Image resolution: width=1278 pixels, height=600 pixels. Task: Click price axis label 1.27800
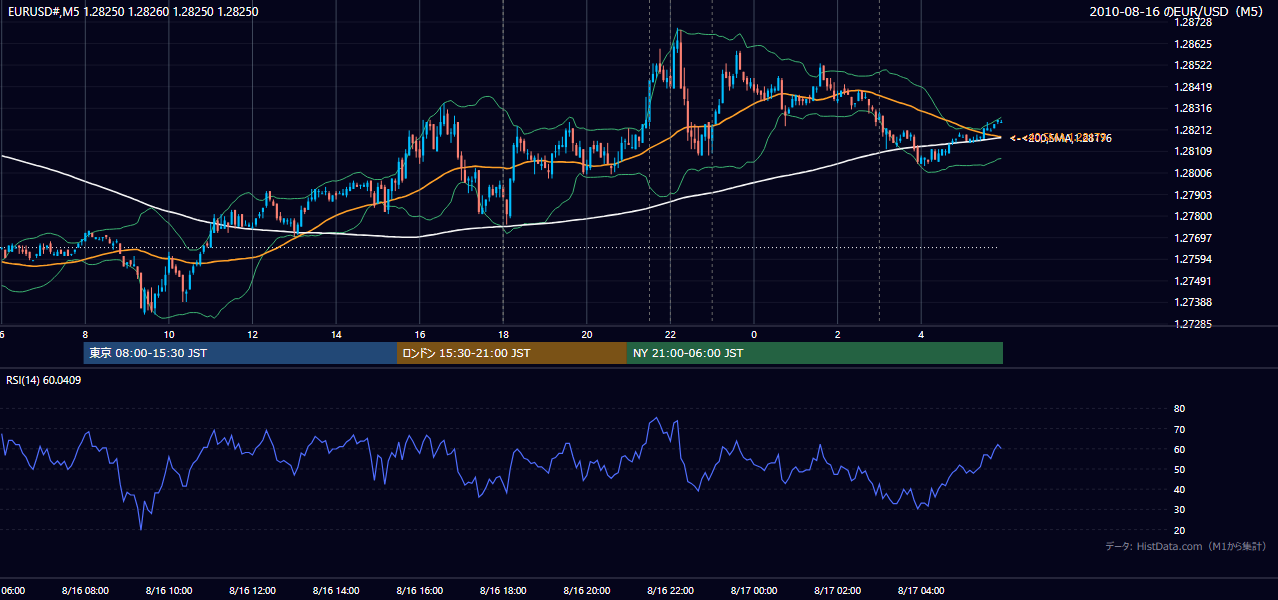[1194, 216]
